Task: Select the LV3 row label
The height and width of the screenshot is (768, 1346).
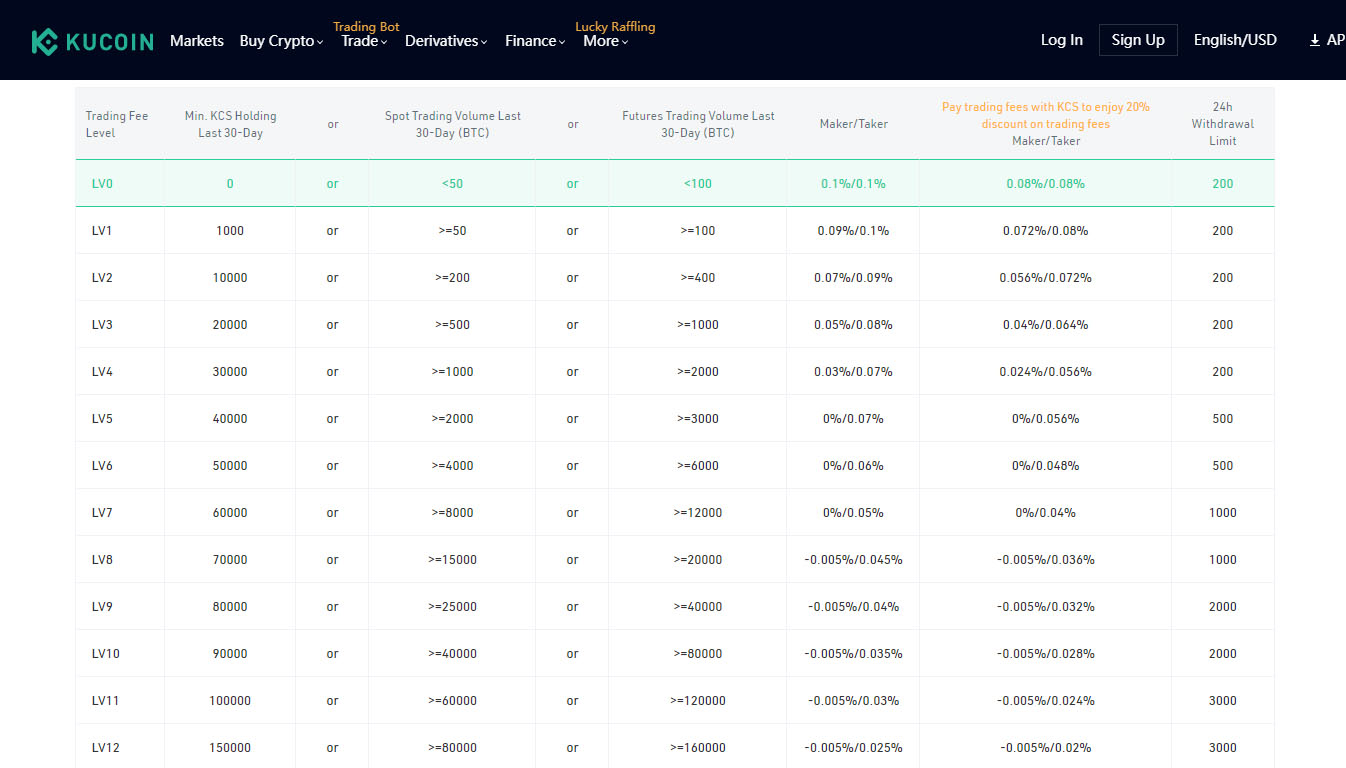Action: [x=102, y=325]
